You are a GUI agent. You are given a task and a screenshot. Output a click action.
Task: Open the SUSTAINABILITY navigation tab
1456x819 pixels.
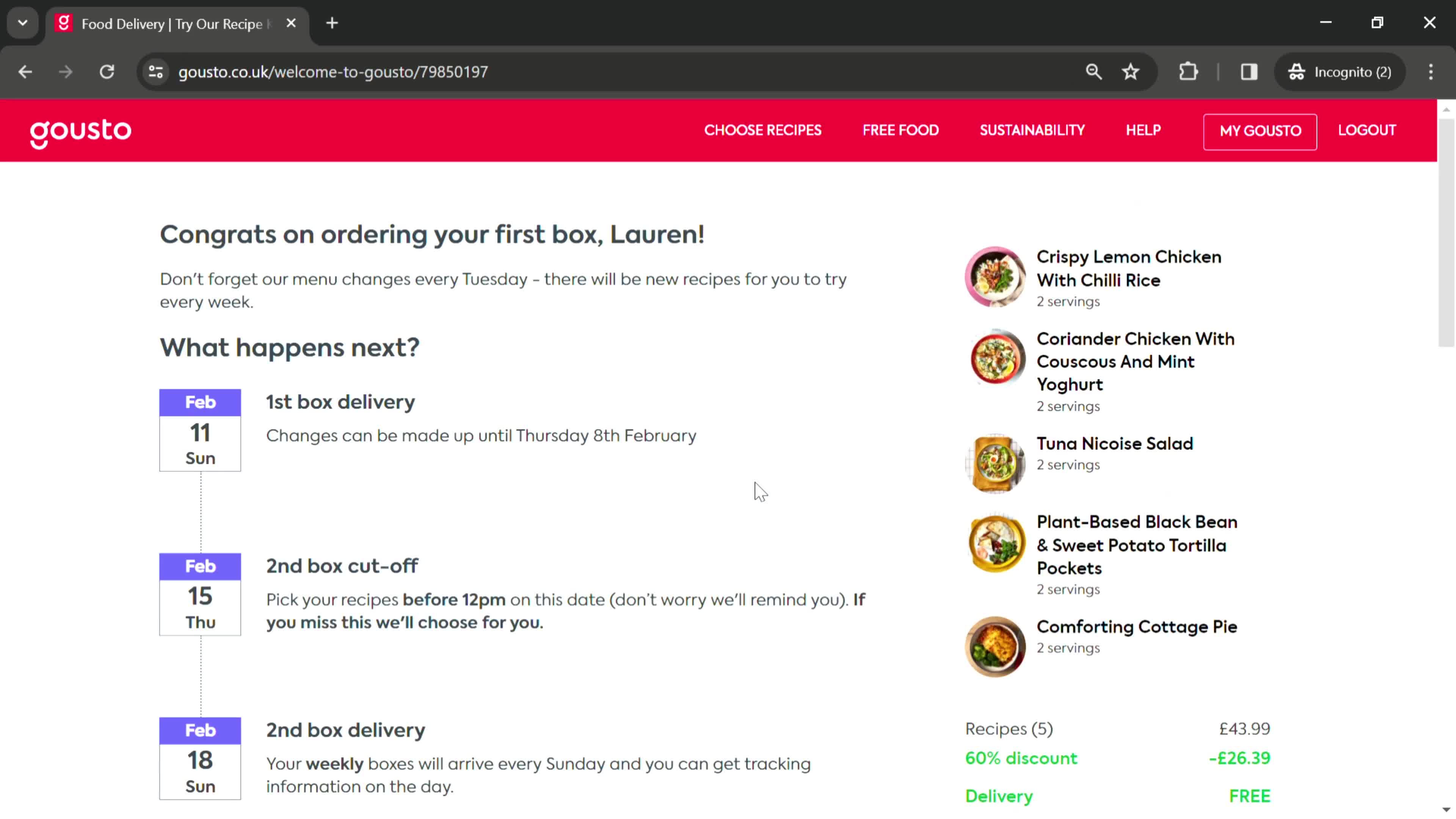tap(1032, 130)
